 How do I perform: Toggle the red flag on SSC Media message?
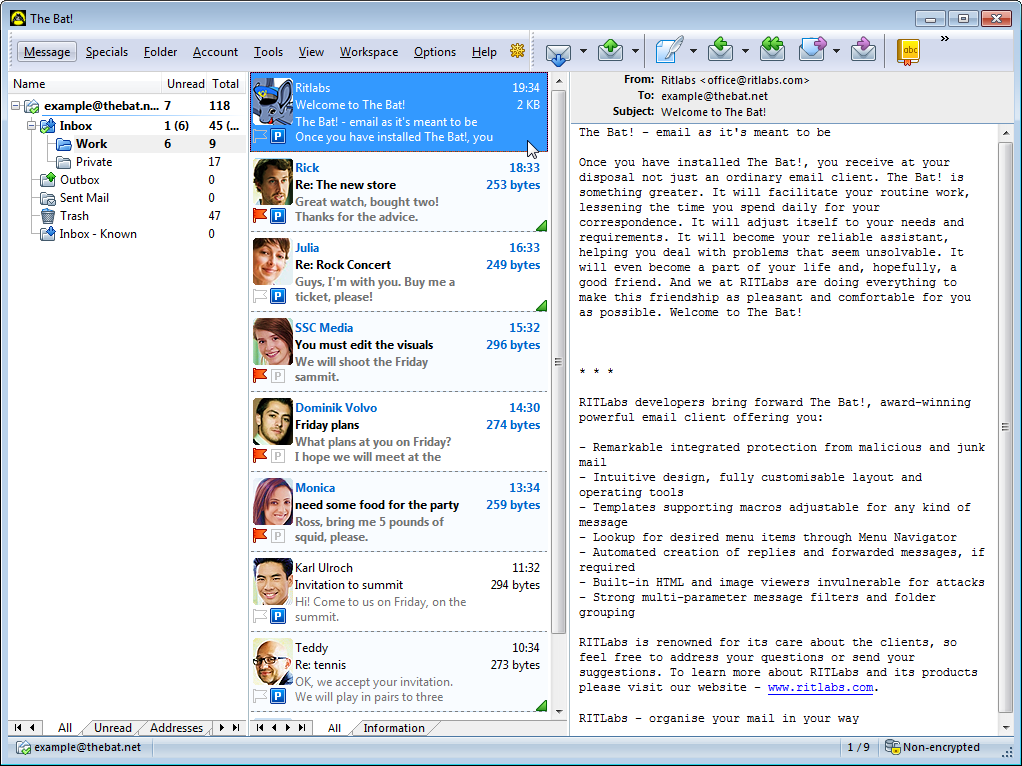(260, 375)
